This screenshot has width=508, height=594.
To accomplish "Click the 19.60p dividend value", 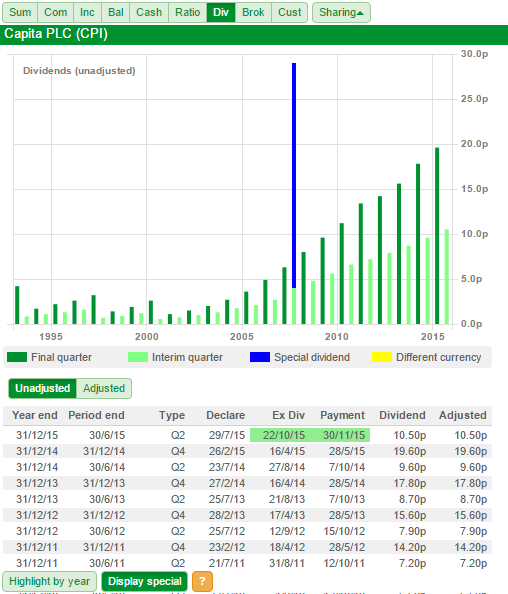I will 410,451.
